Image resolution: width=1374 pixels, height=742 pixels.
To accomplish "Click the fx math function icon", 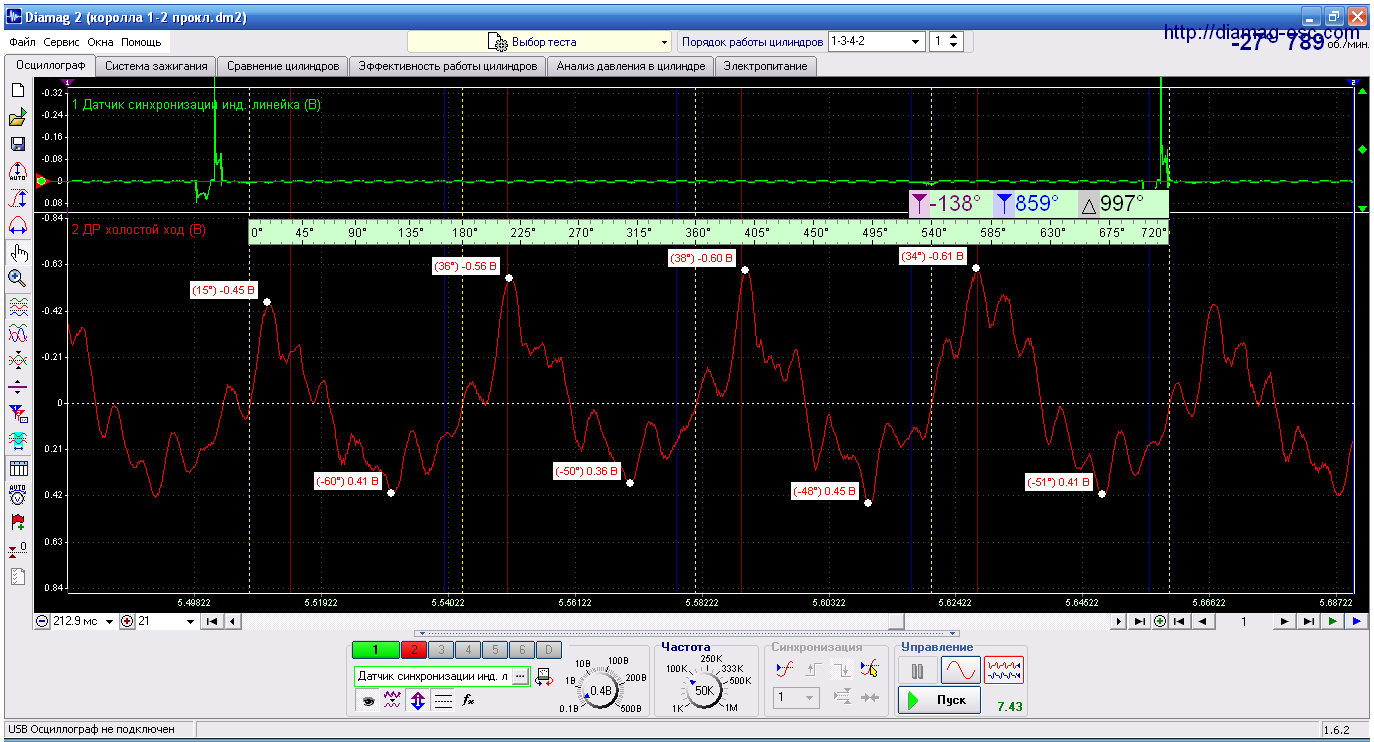I will pyautogui.click(x=468, y=701).
